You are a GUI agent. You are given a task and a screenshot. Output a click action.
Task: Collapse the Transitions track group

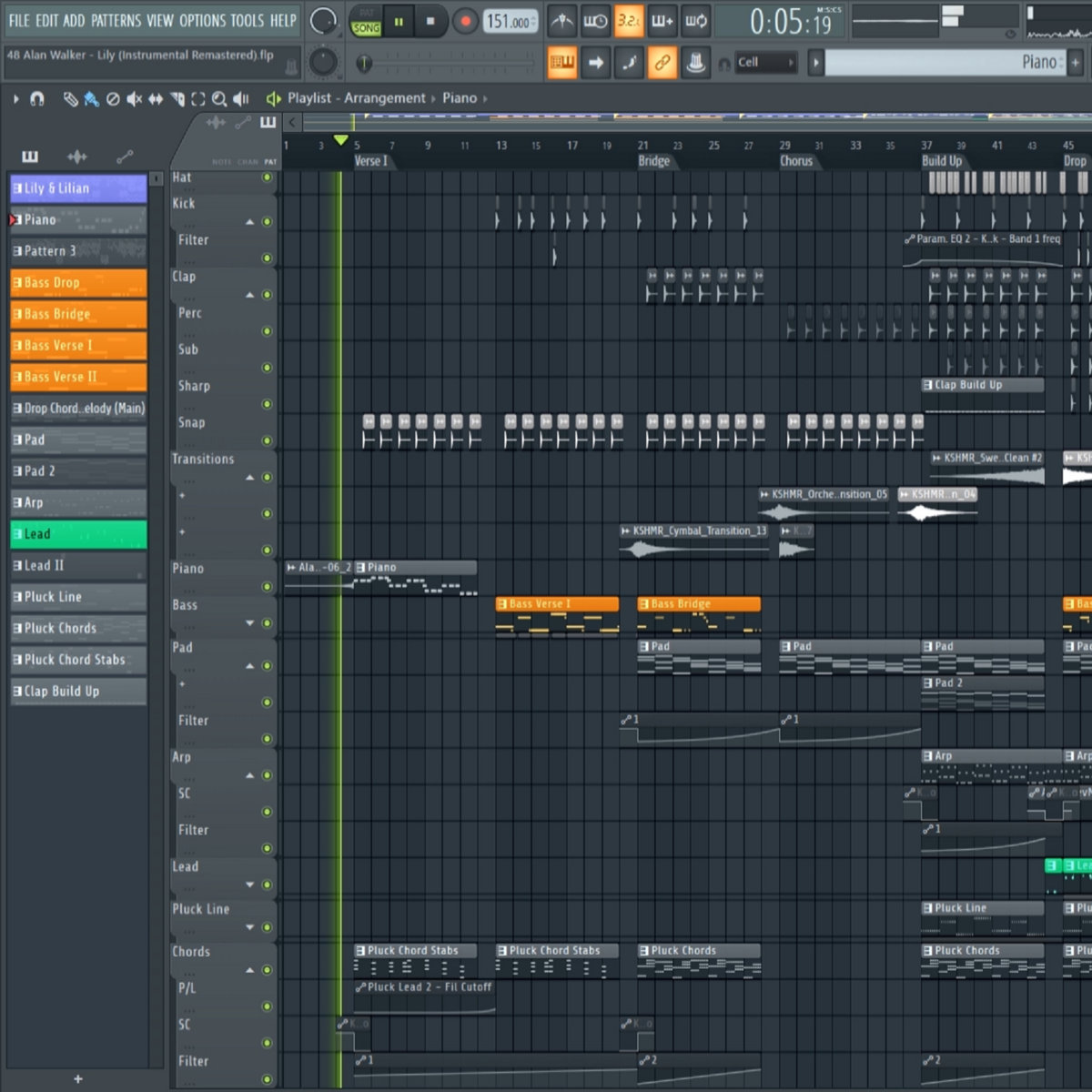(x=249, y=478)
